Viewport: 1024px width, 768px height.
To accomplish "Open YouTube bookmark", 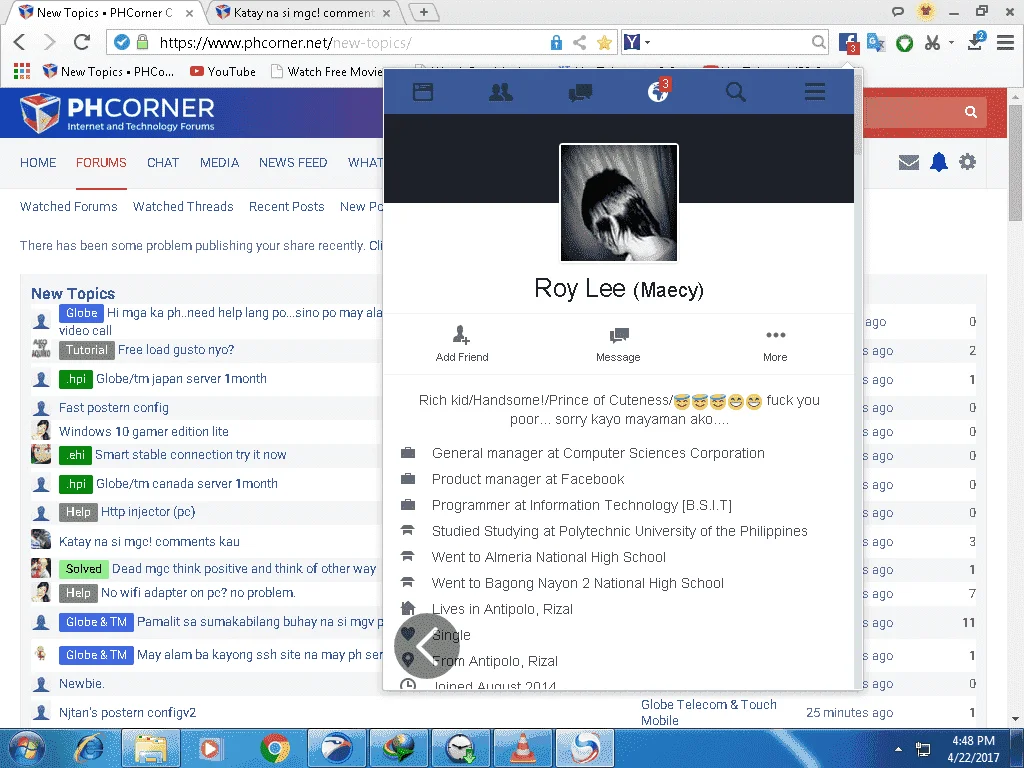I will (x=223, y=71).
